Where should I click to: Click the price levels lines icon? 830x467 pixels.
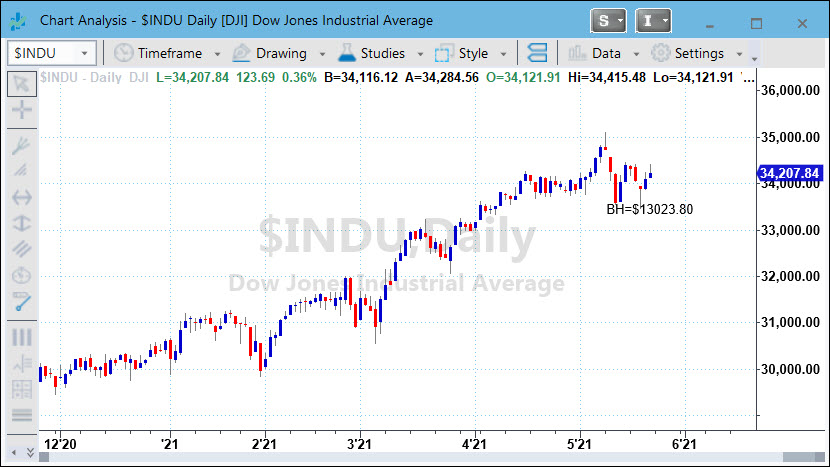pos(22,364)
